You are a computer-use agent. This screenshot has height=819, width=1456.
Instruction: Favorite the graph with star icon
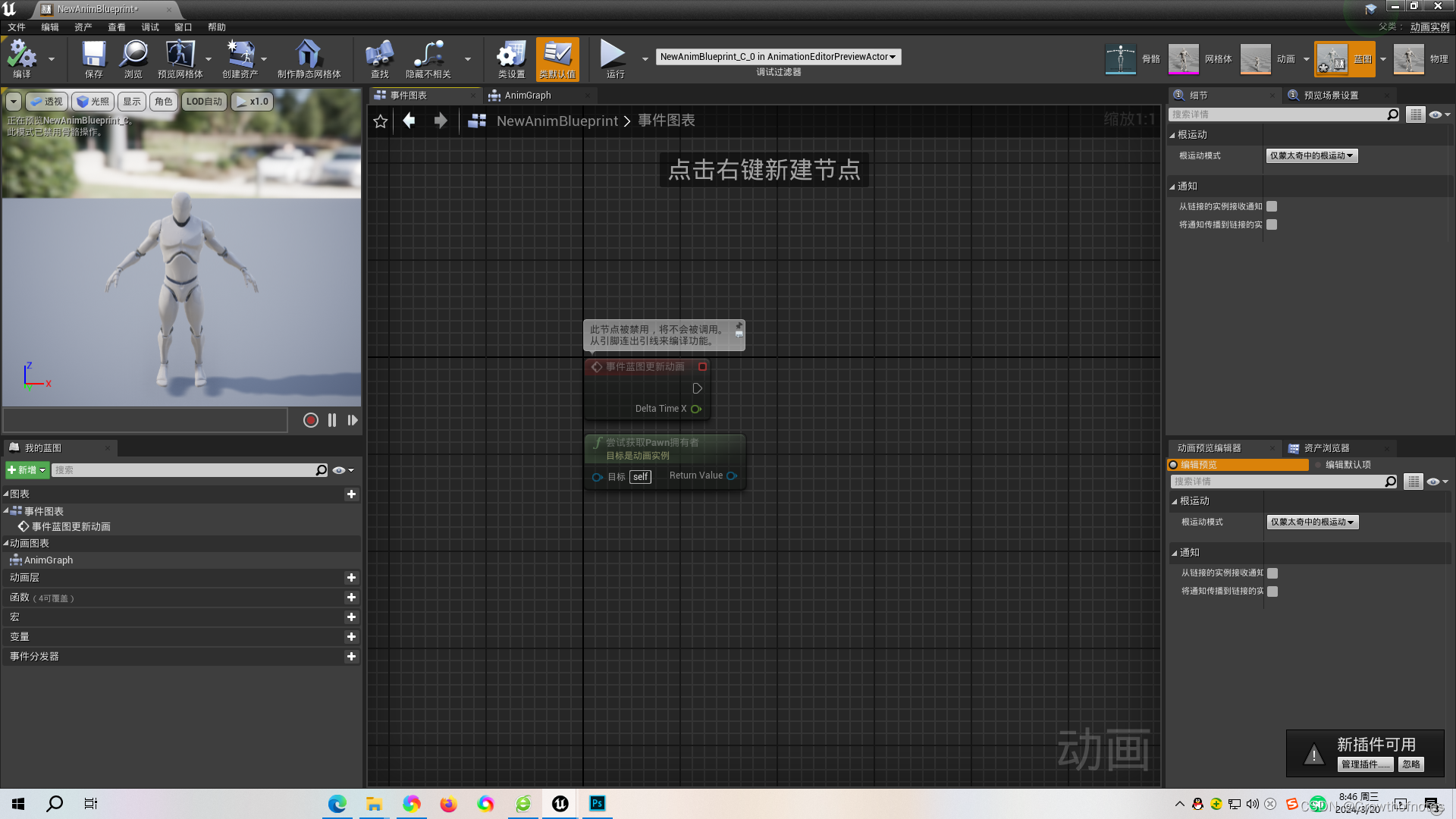click(x=381, y=121)
